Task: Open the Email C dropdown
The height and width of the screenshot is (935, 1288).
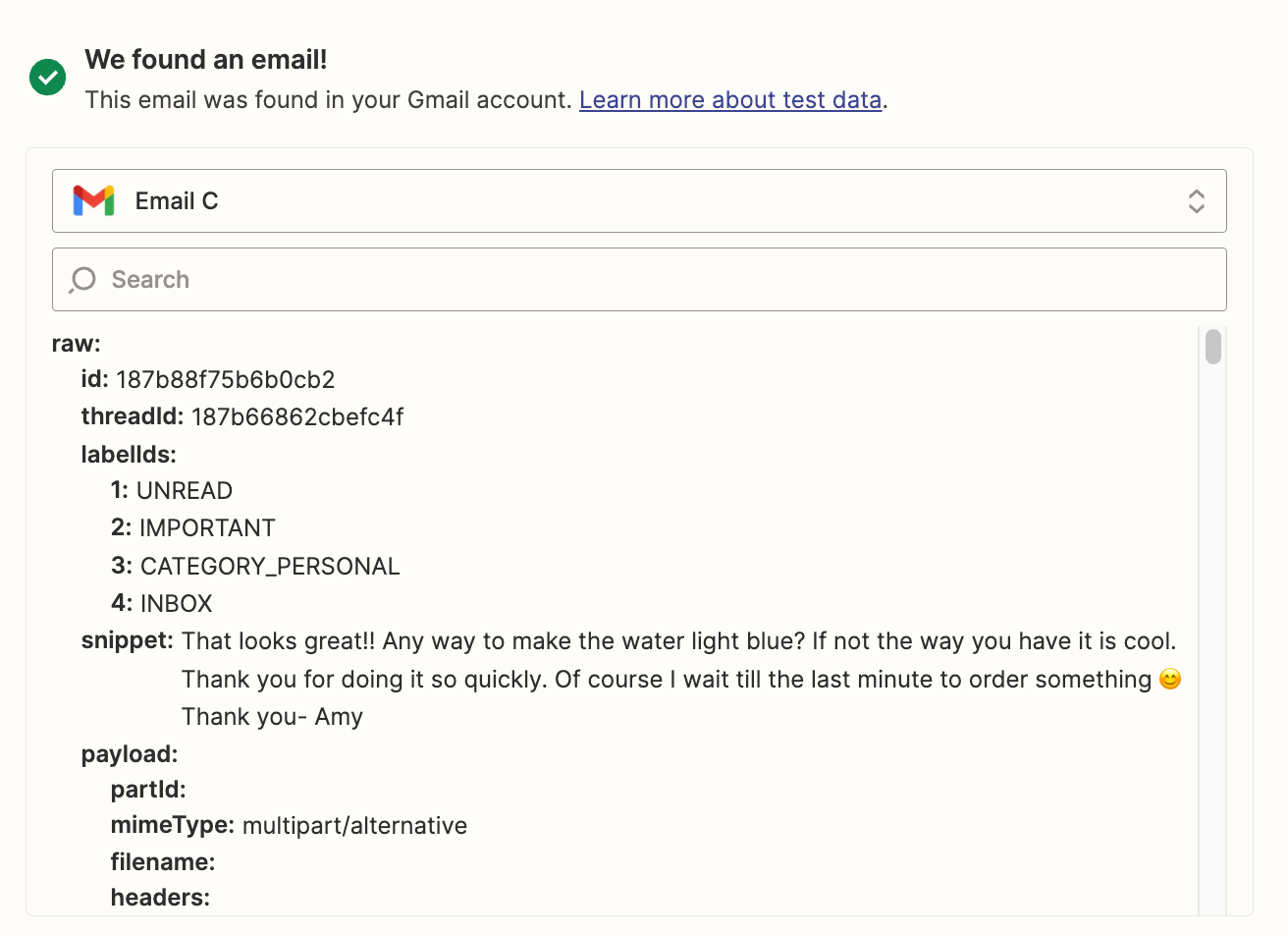Action: point(638,201)
